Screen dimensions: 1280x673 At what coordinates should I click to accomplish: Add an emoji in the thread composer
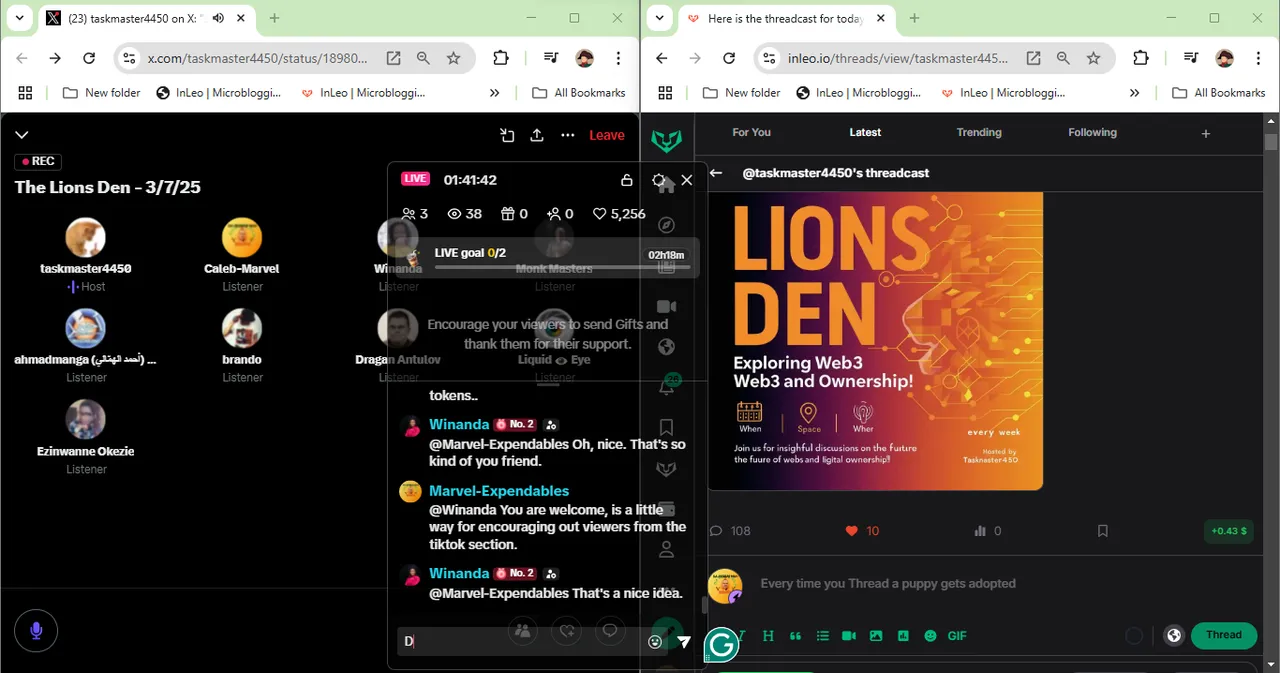[930, 636]
